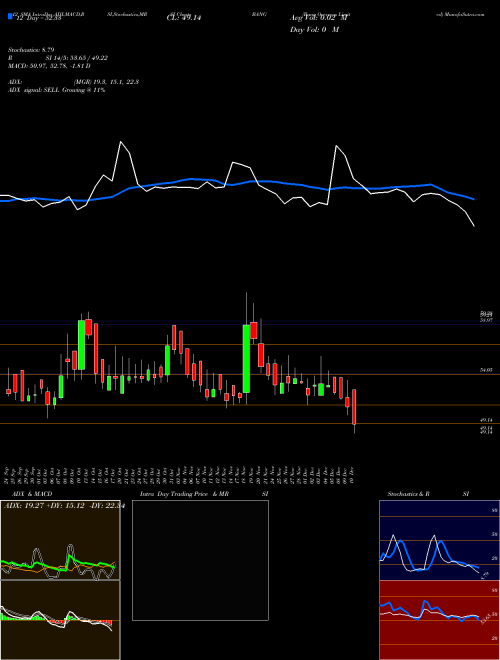Click the "MACD: 50.97, 52.78, -1.81 D" line
The image size is (500, 660).
point(49,66)
